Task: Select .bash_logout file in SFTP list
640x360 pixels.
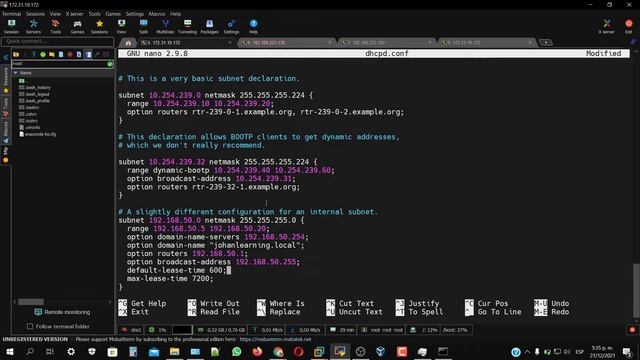Action: point(34,94)
